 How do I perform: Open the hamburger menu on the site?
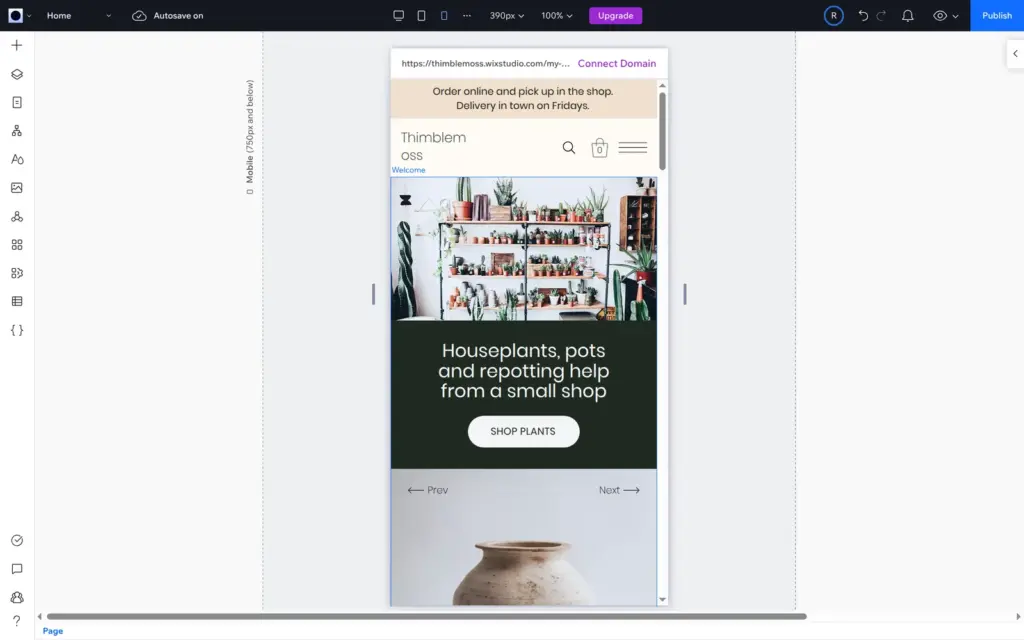[x=633, y=148]
